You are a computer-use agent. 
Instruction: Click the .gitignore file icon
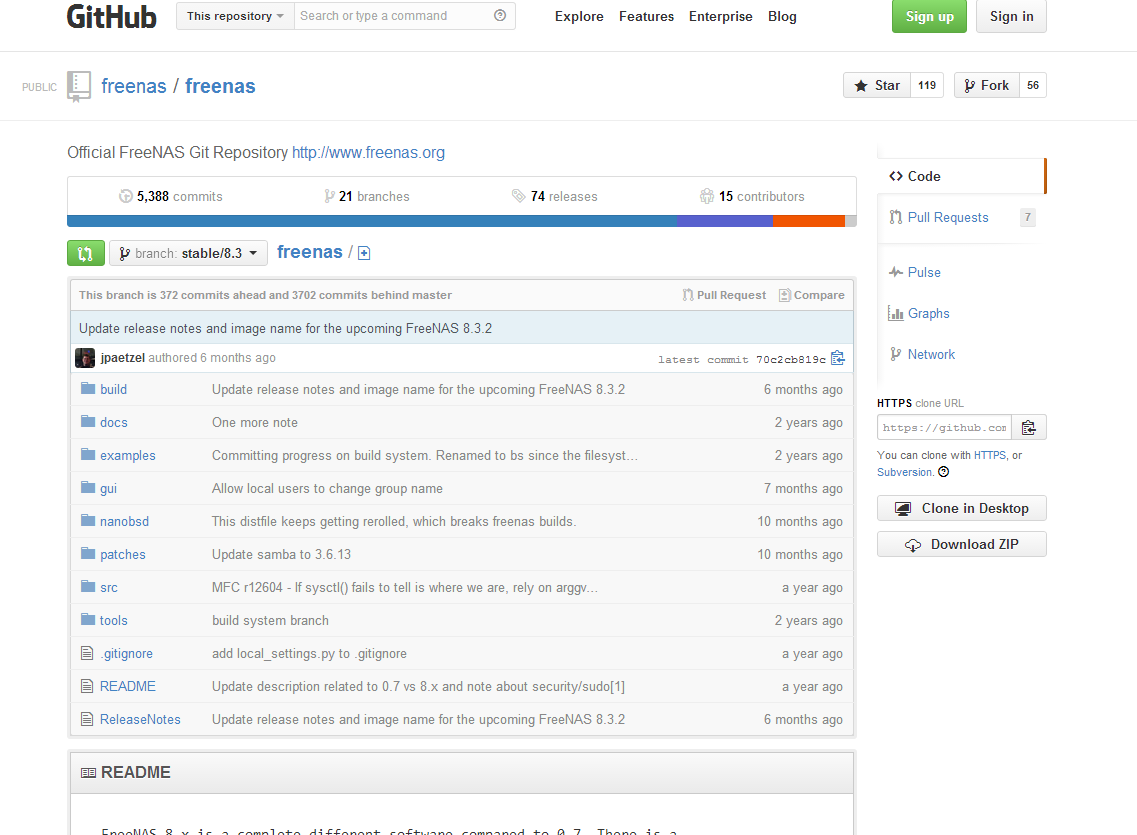(x=87, y=653)
